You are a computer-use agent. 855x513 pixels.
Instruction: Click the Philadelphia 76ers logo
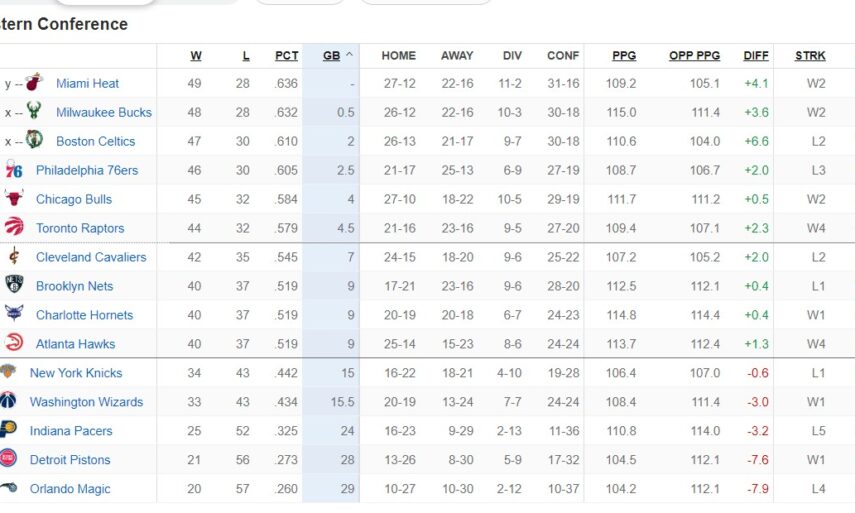point(14,170)
